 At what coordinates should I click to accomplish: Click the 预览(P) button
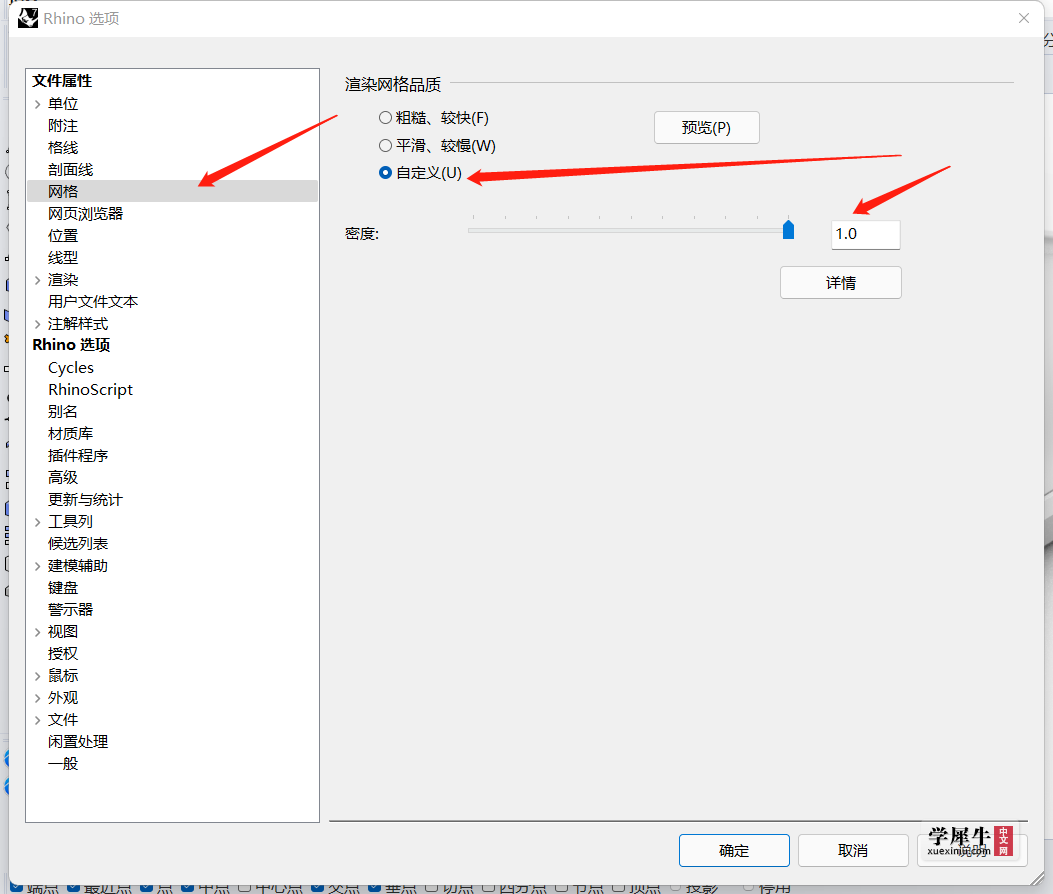point(706,128)
